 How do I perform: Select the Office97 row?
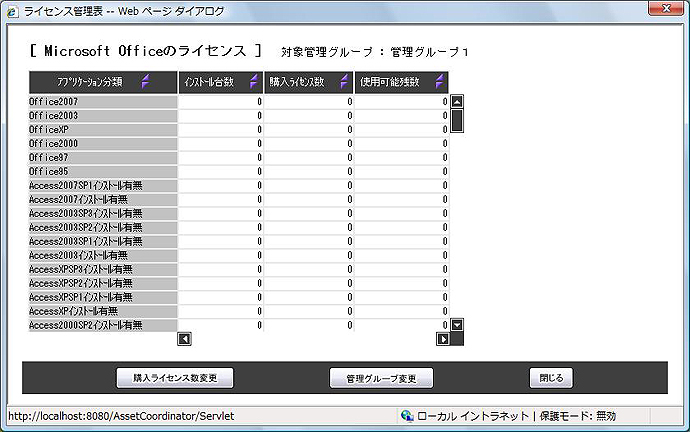[x=239, y=157]
